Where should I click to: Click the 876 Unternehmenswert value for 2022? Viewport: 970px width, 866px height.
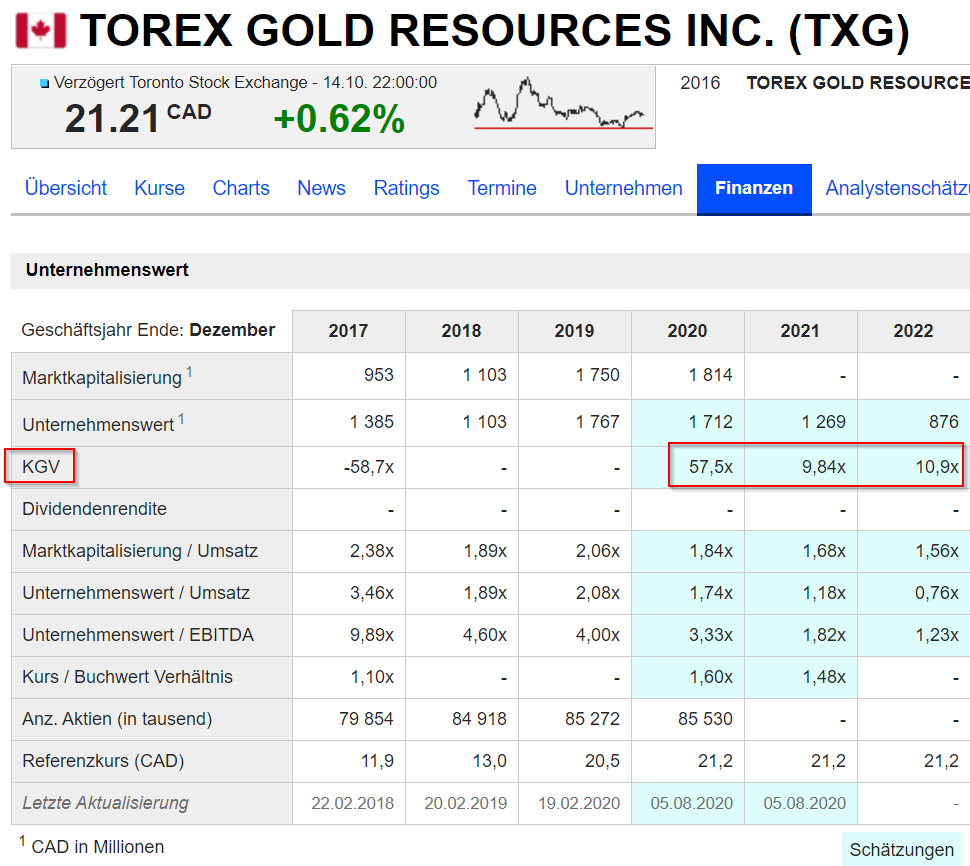tap(943, 422)
